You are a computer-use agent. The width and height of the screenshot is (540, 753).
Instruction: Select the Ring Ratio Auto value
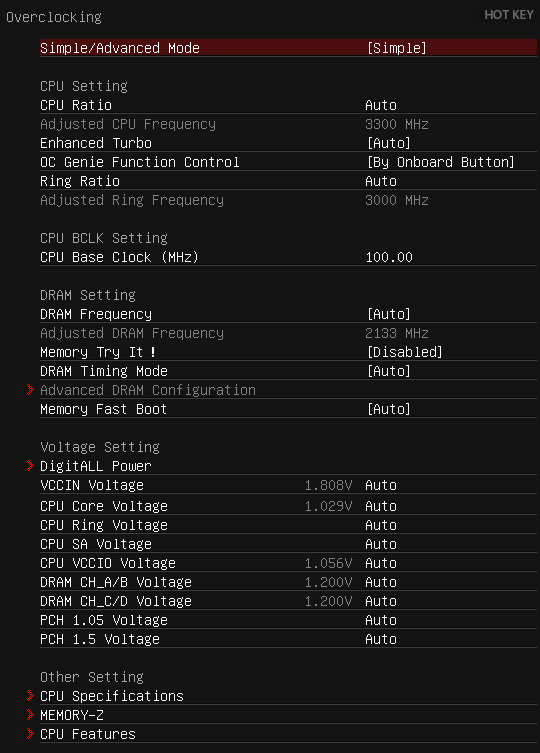tap(381, 181)
